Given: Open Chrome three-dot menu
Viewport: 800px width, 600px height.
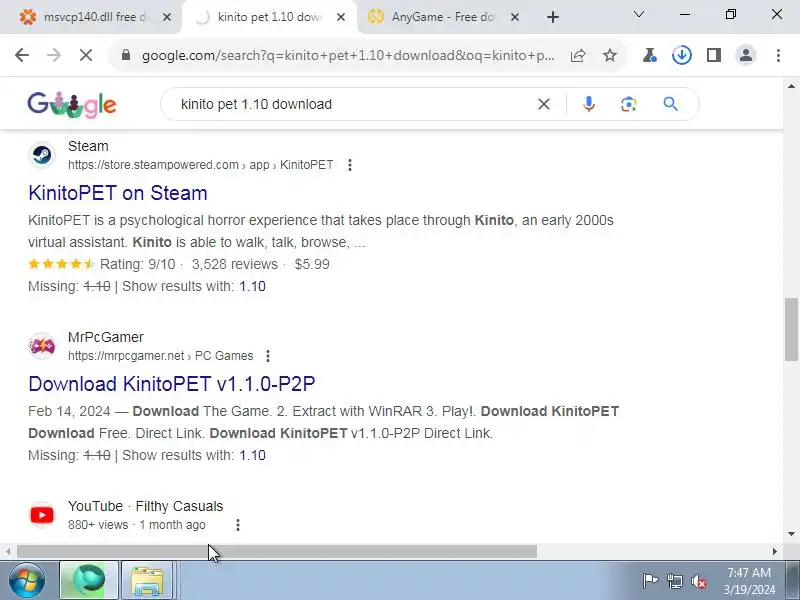Looking at the screenshot, I should pyautogui.click(x=778, y=55).
